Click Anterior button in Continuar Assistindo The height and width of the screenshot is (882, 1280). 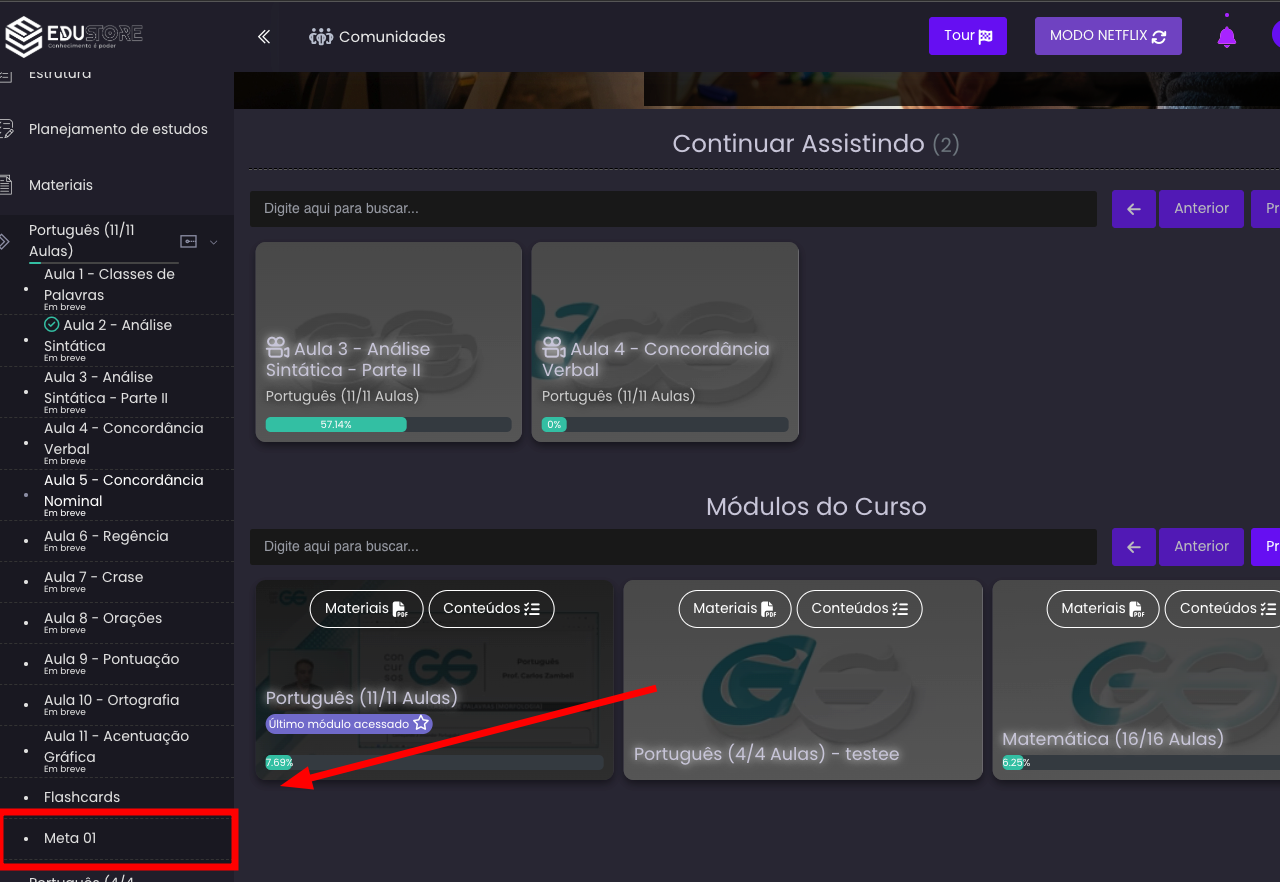point(1201,209)
